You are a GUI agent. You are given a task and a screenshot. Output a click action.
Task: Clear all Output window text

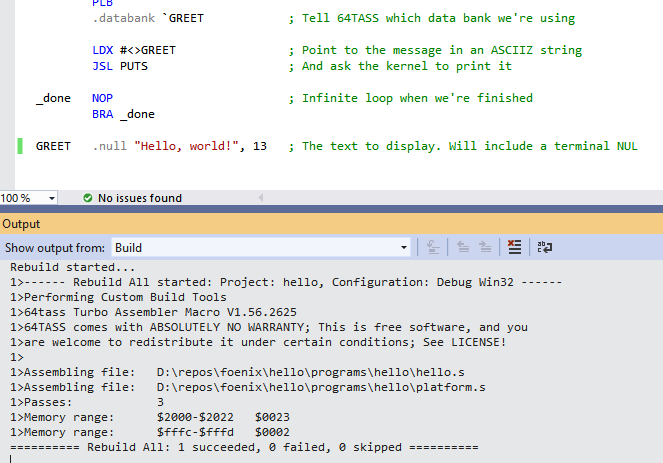tap(514, 247)
